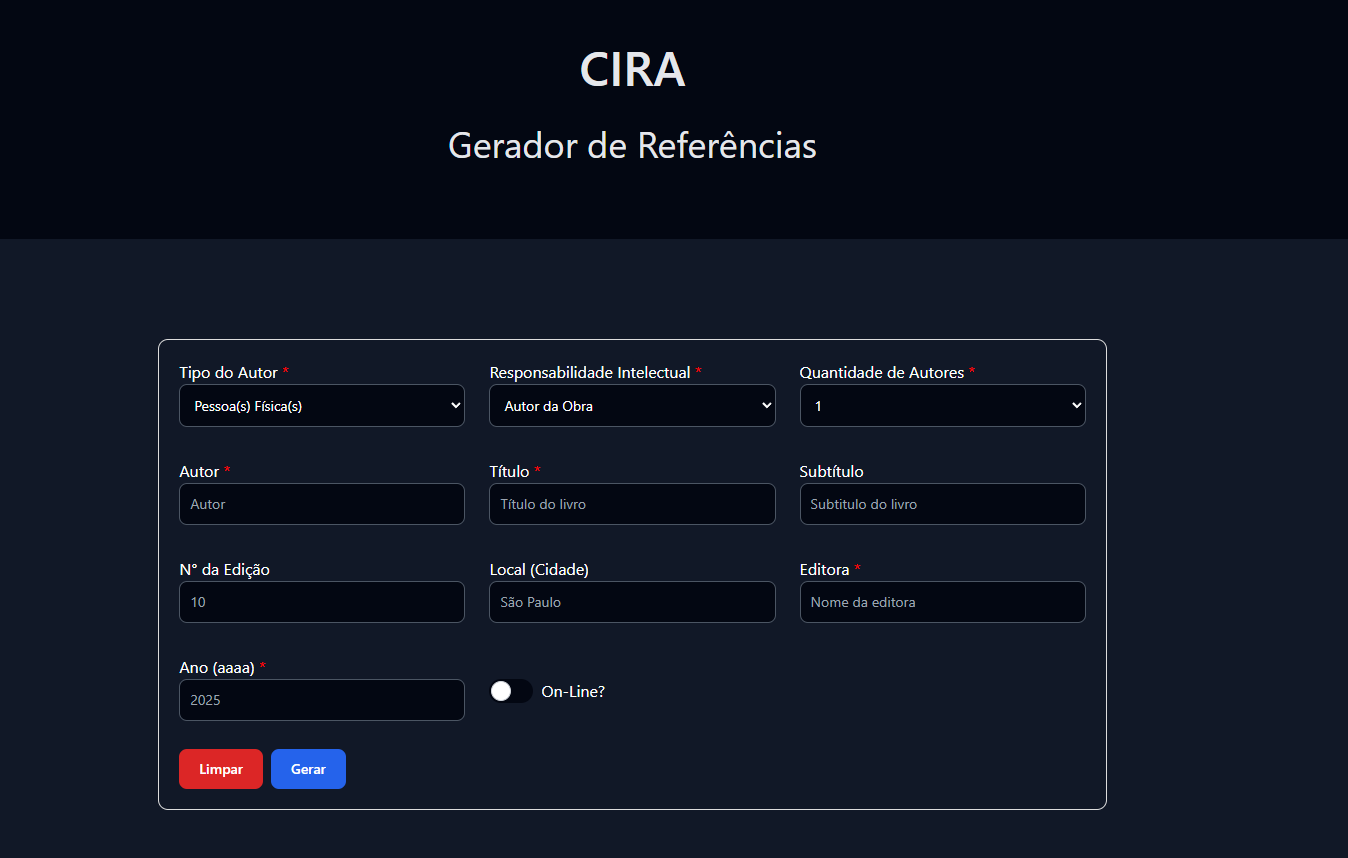This screenshot has height=858, width=1348.
Task: Open the Quantidade de Autores dropdown
Action: [942, 406]
